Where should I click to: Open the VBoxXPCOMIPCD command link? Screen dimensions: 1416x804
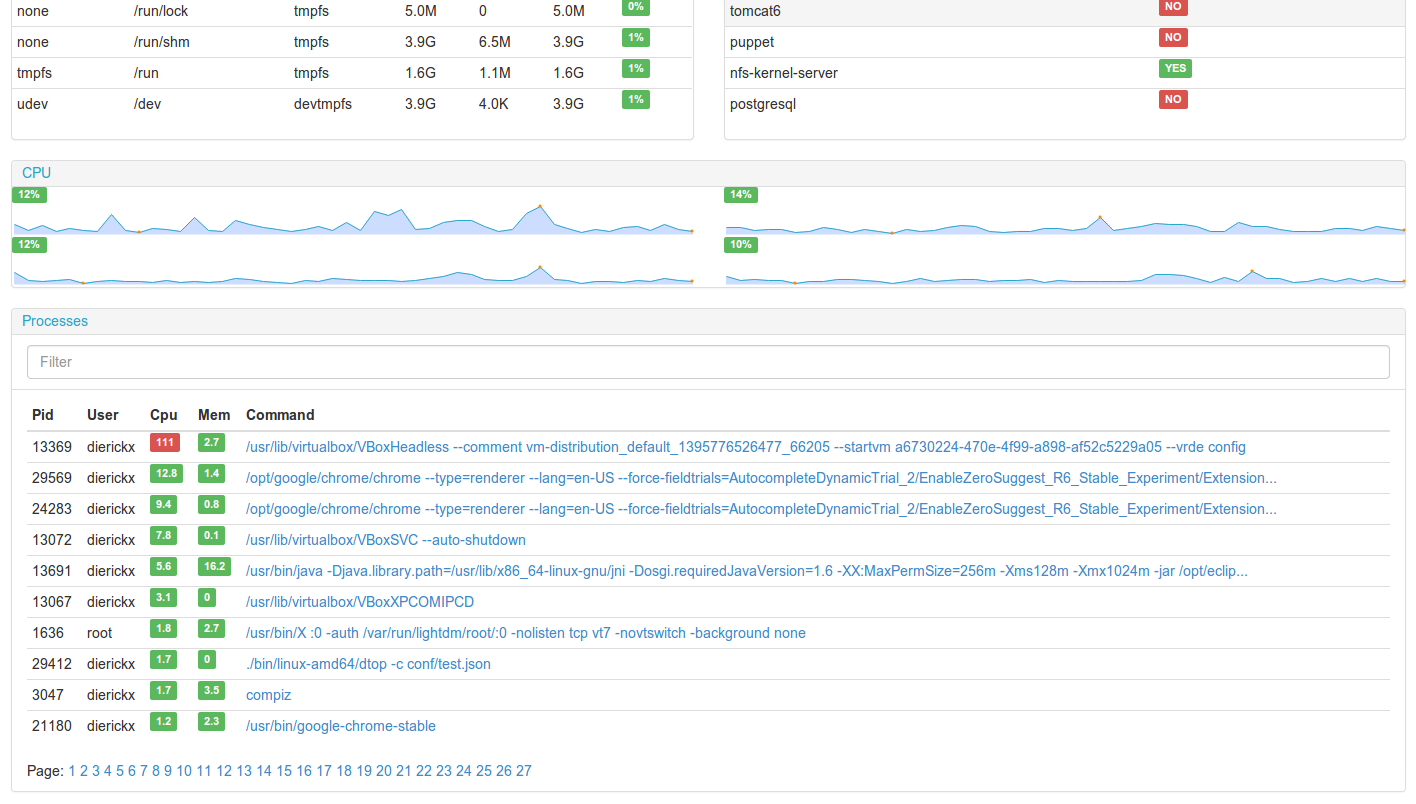point(360,602)
